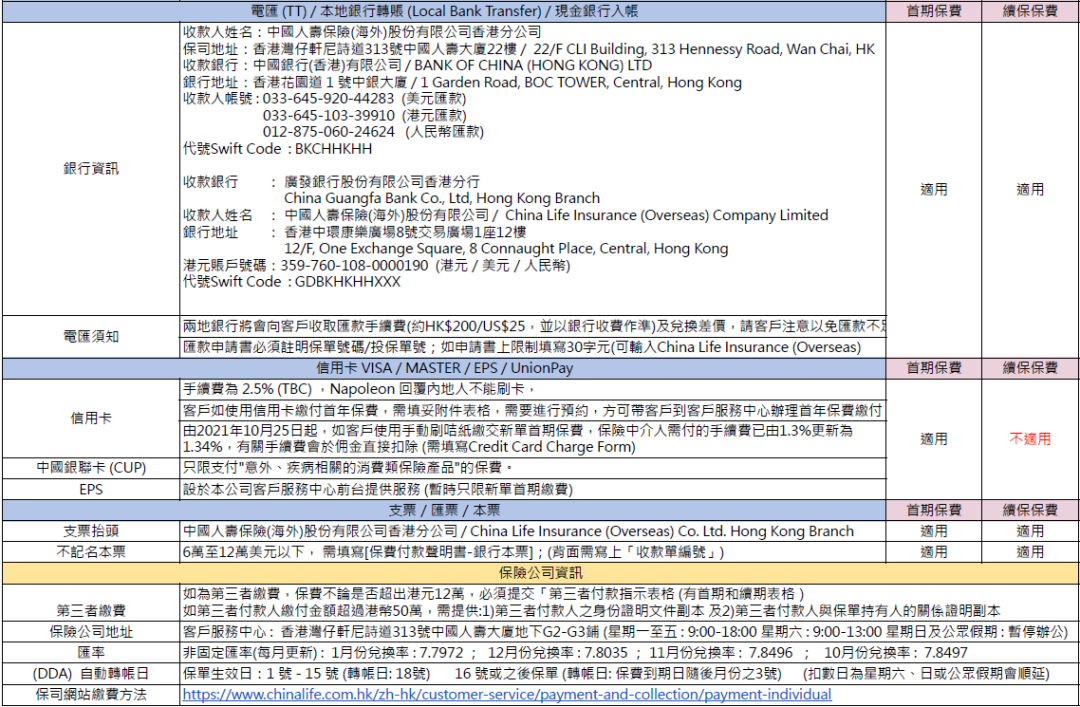Select 適用 under 首期保費 in 支票抬頭 row

pos(933,531)
